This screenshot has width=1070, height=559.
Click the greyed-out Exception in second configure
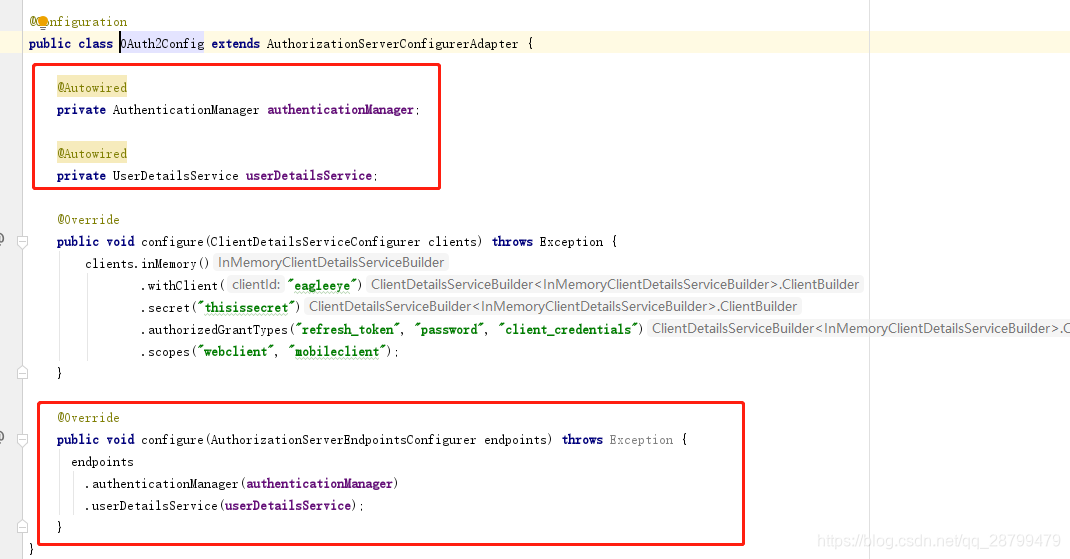(641, 440)
